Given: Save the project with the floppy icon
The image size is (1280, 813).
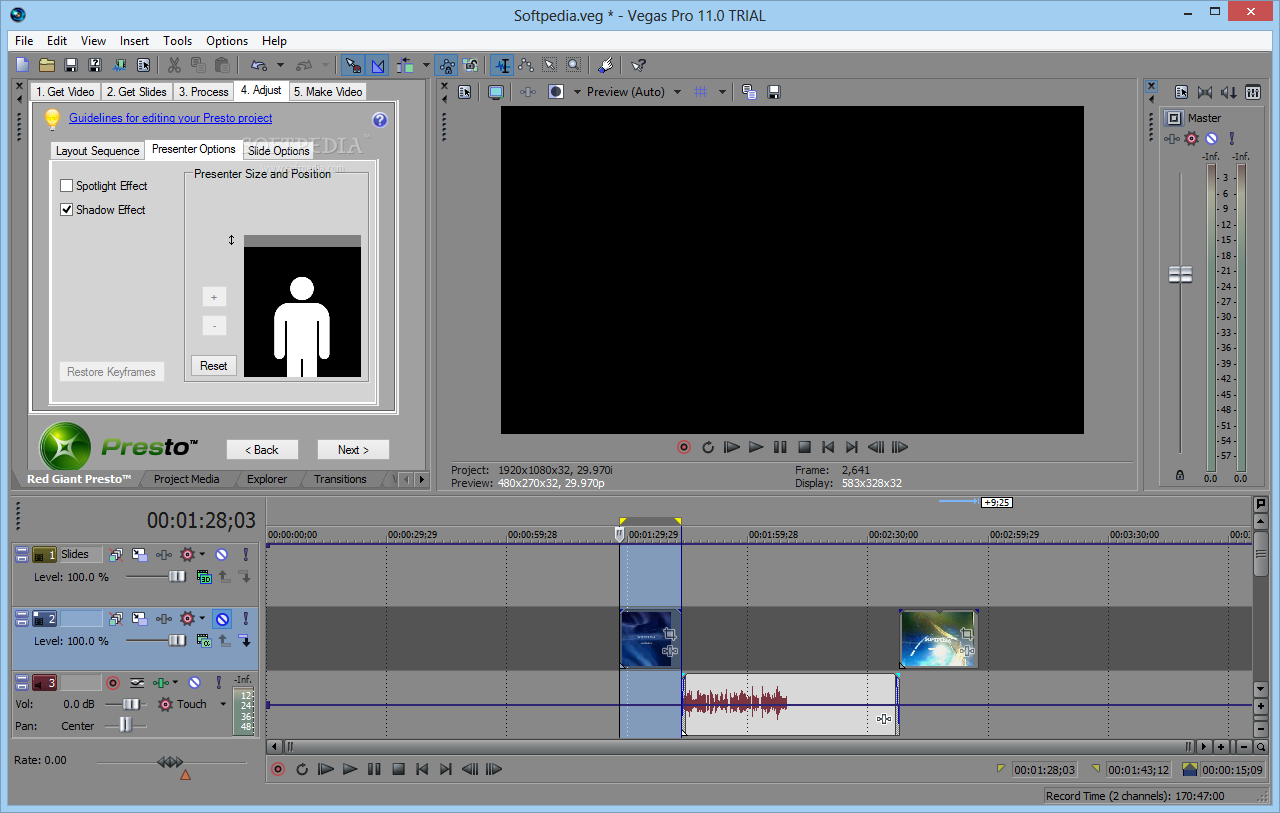Looking at the screenshot, I should click(71, 65).
